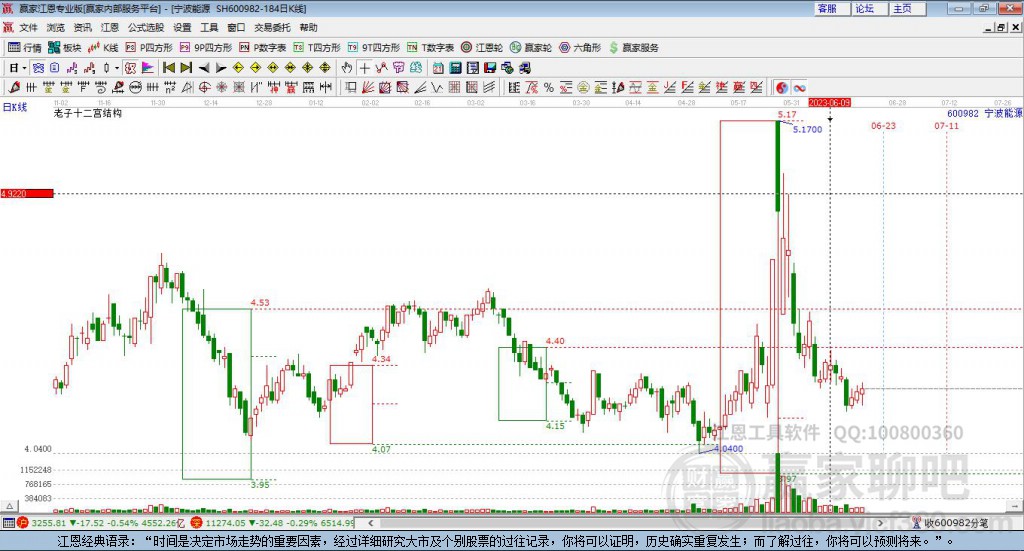Click the last yellow diamond arrow icon
This screenshot has width=1024, height=551.
pos(325,68)
